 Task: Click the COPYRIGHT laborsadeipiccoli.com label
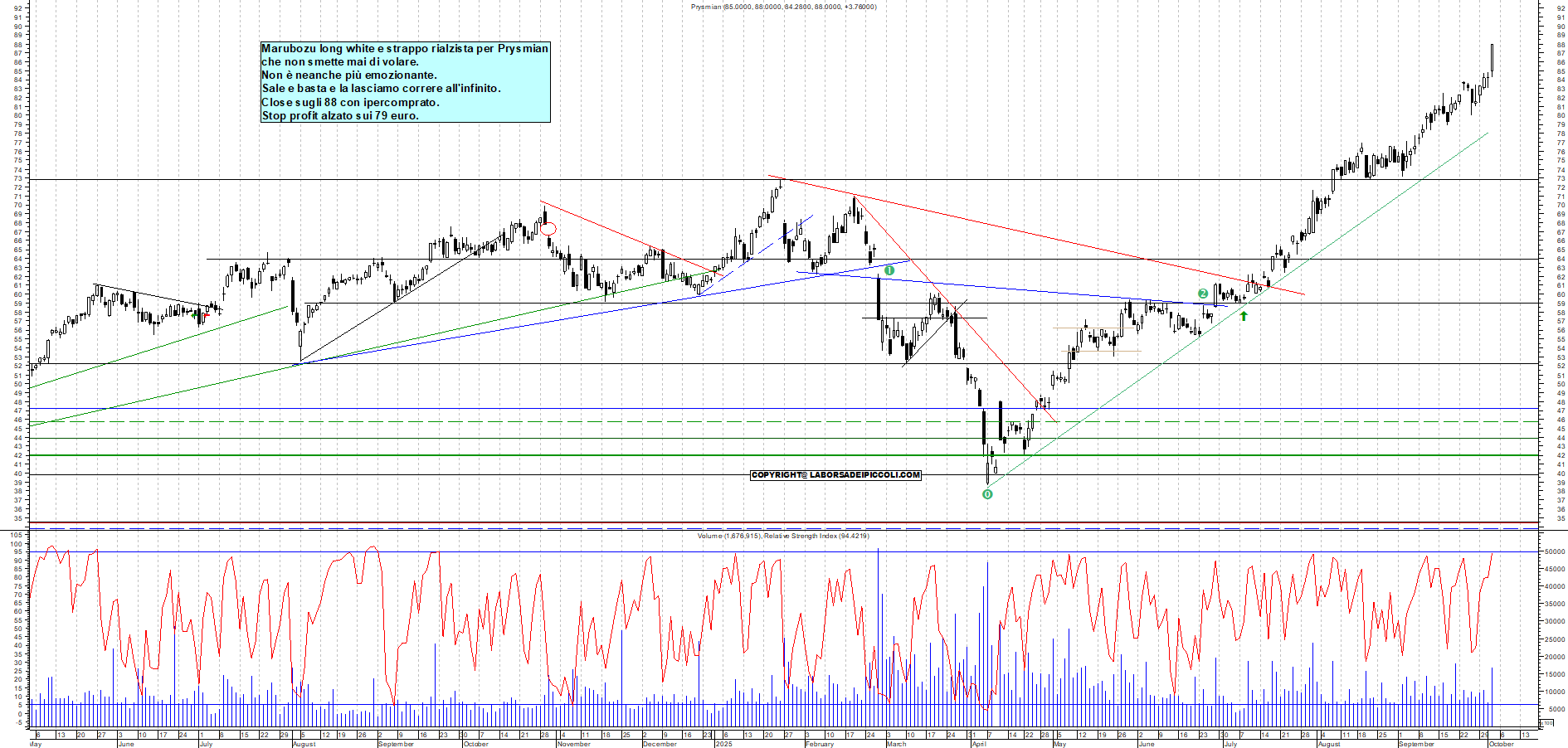pos(835,475)
